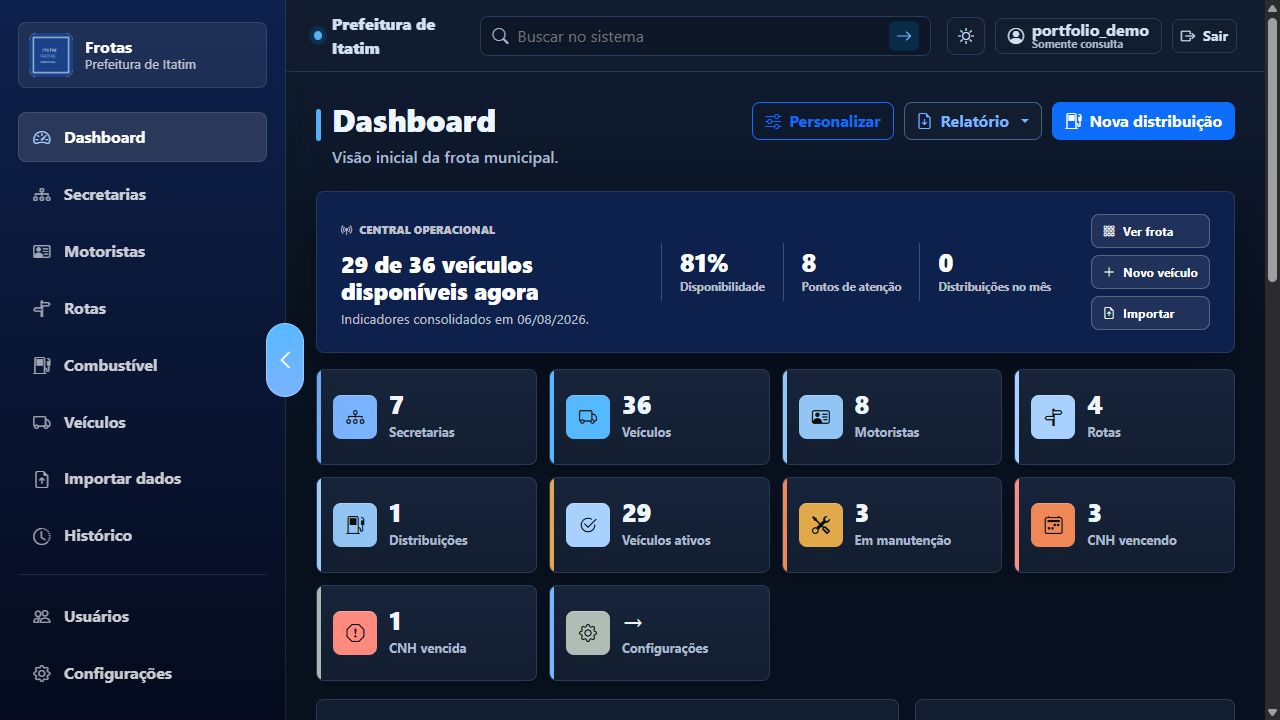The image size is (1280, 720).
Task: Click the Distribuições card fuel icon
Action: point(355,525)
